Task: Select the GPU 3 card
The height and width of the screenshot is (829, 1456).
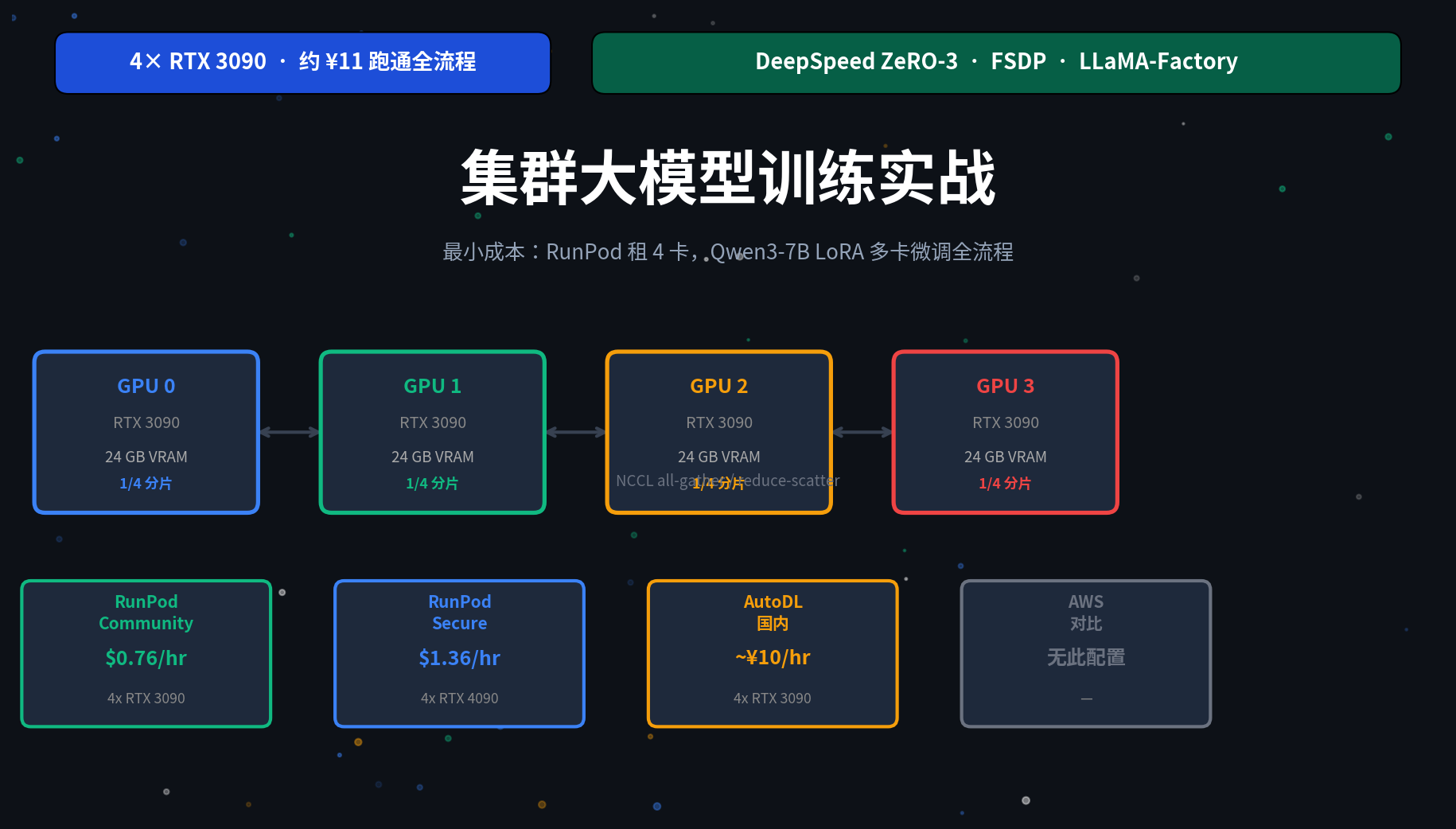Action: (1006, 432)
